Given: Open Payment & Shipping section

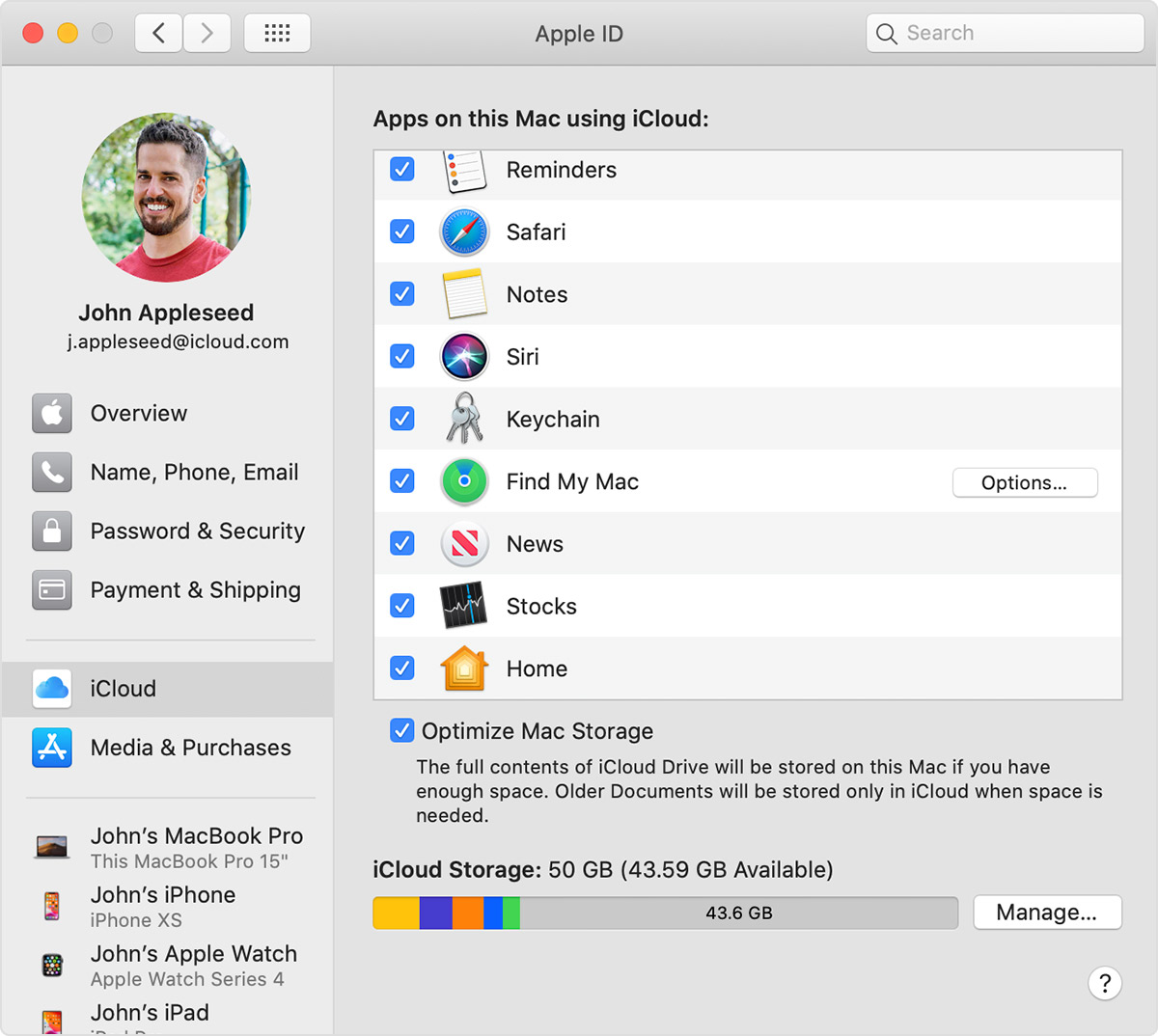Looking at the screenshot, I should pos(195,590).
